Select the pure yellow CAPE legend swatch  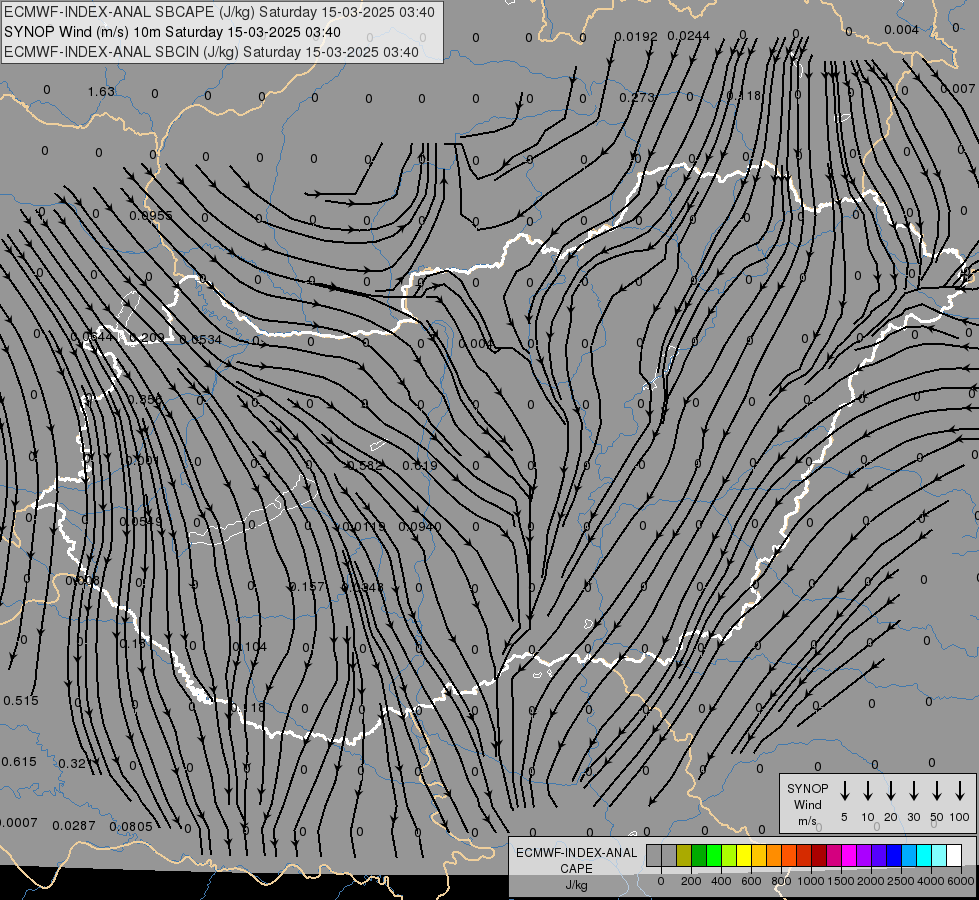[x=744, y=855]
